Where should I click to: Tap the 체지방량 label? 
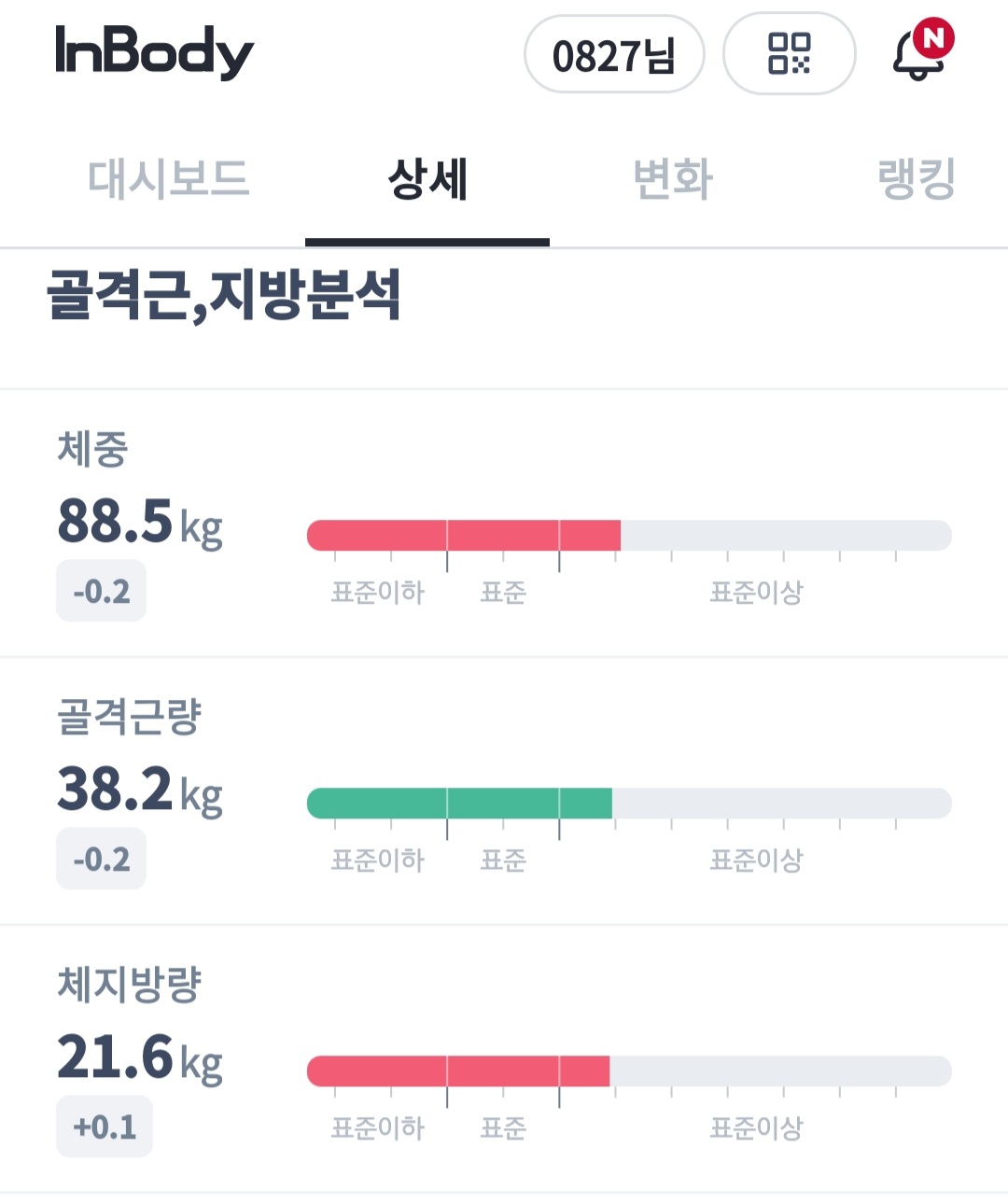click(130, 984)
